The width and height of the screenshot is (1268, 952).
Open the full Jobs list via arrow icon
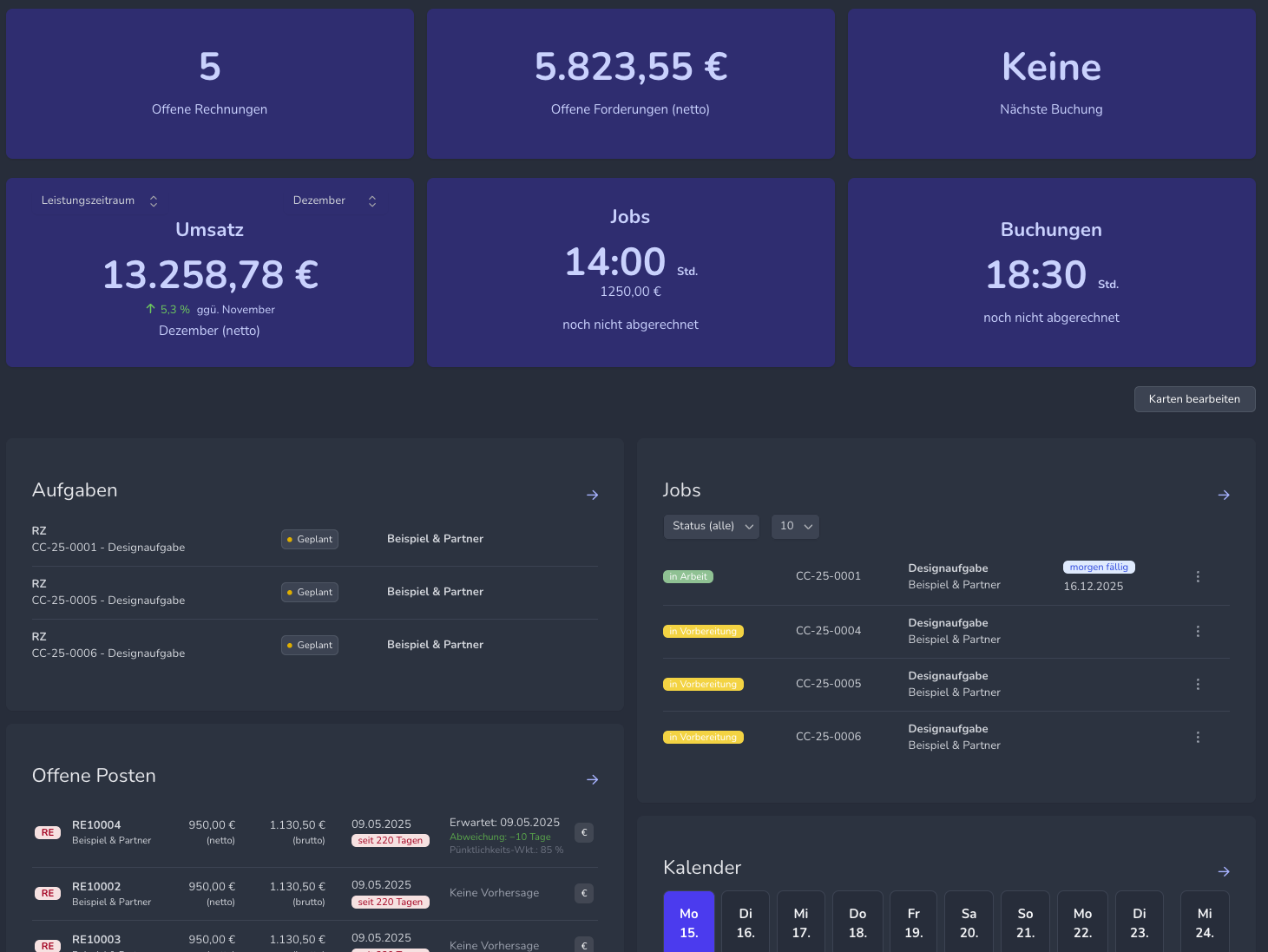pyautogui.click(x=1224, y=495)
